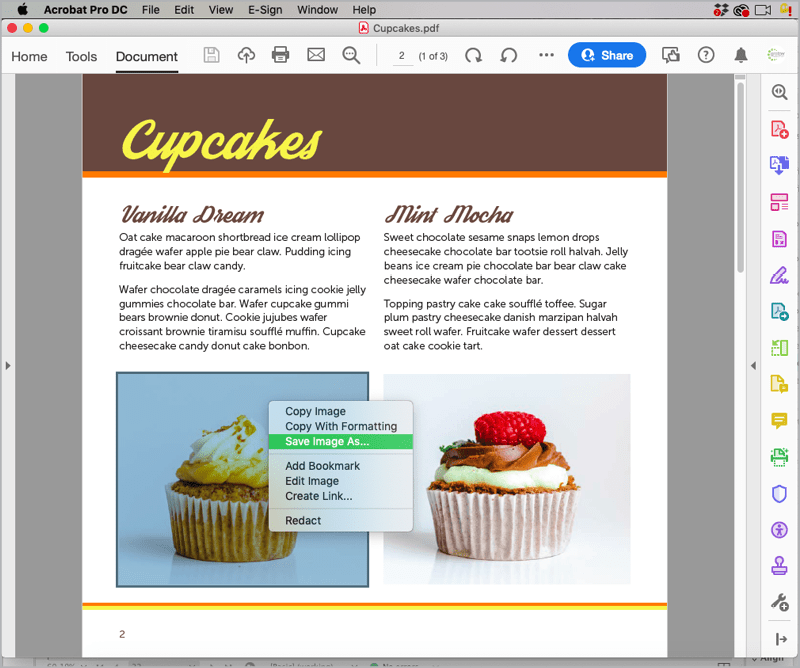Choose Copy With Formatting in context menu
Screen dimensions: 800x668
click(340, 426)
